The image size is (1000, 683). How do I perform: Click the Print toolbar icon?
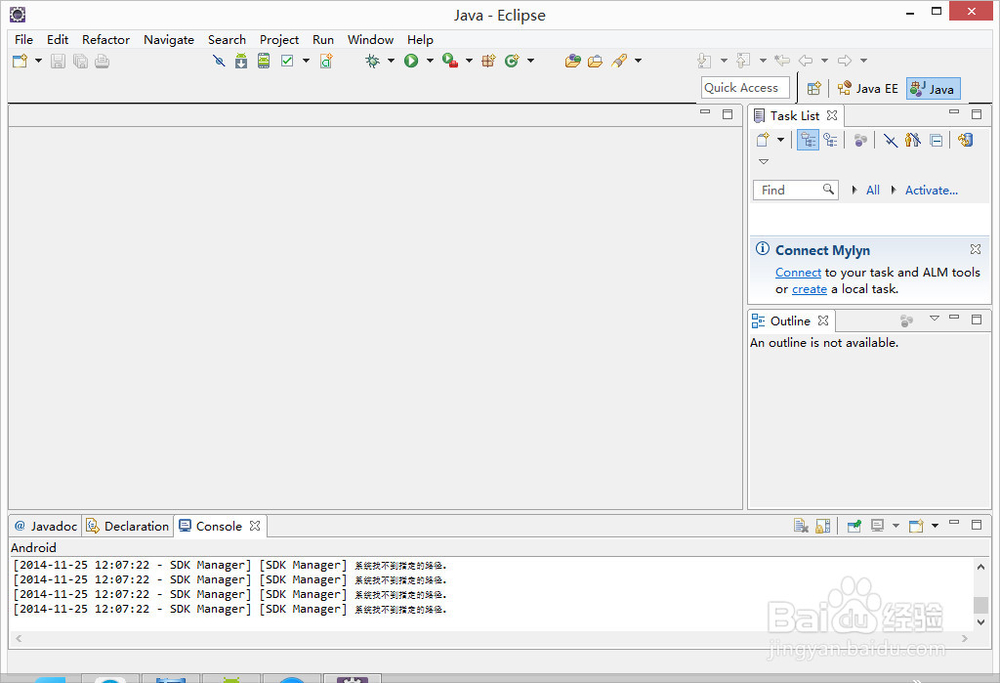tap(102, 61)
